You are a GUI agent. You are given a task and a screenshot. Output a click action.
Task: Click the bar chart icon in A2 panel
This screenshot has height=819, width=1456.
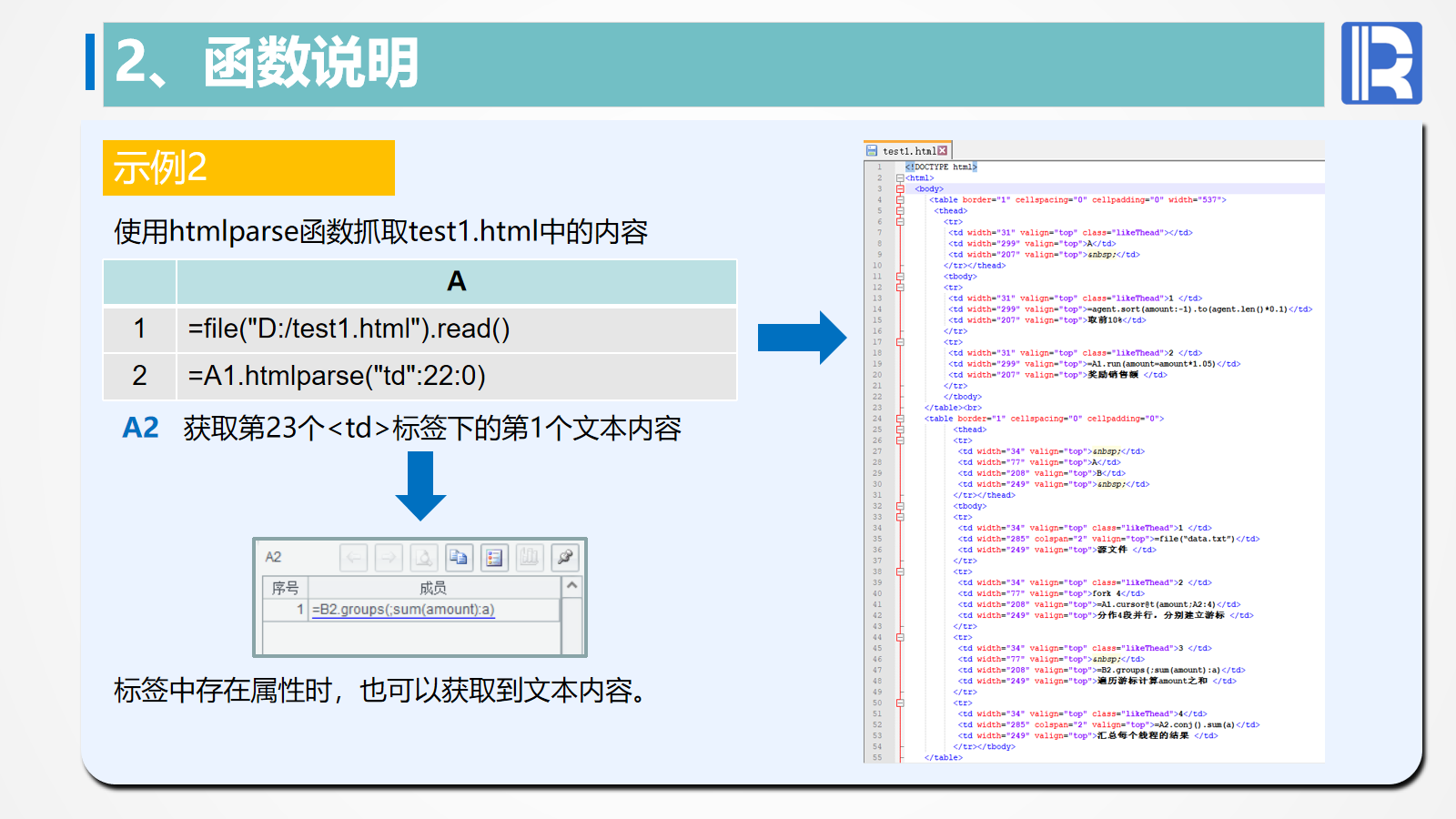(x=529, y=557)
